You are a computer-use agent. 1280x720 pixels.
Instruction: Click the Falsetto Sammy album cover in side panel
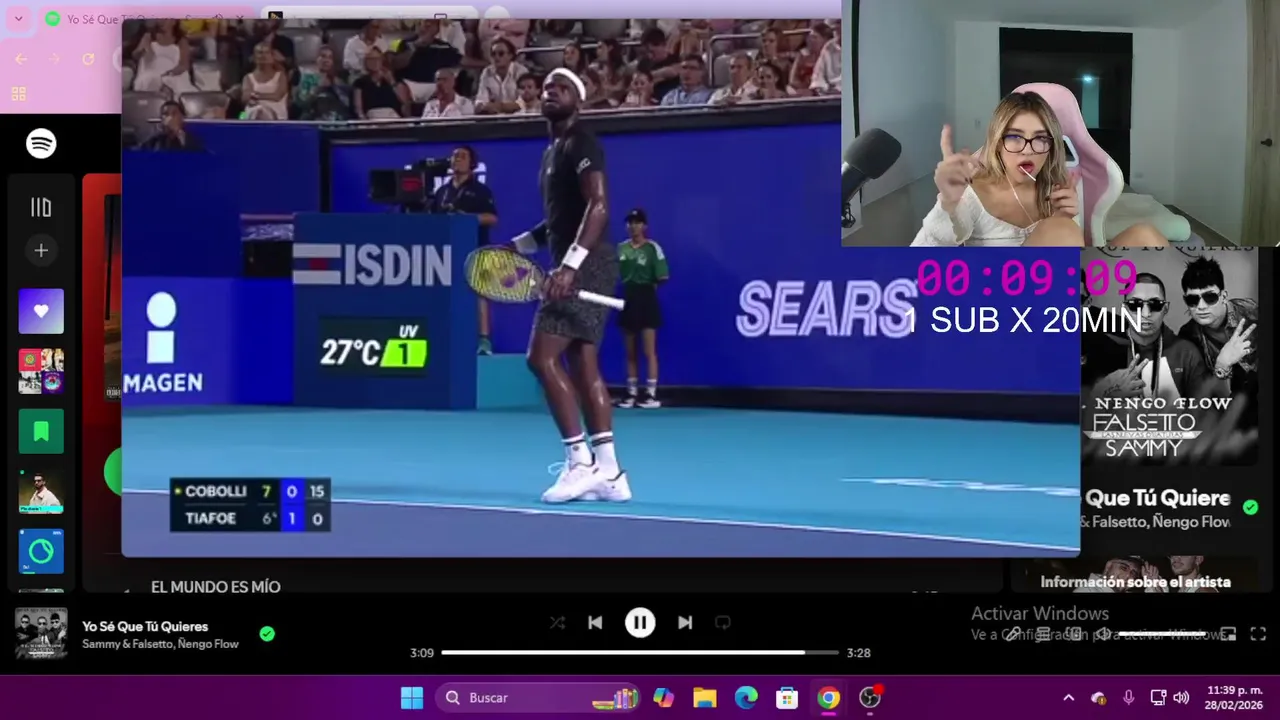[1169, 355]
